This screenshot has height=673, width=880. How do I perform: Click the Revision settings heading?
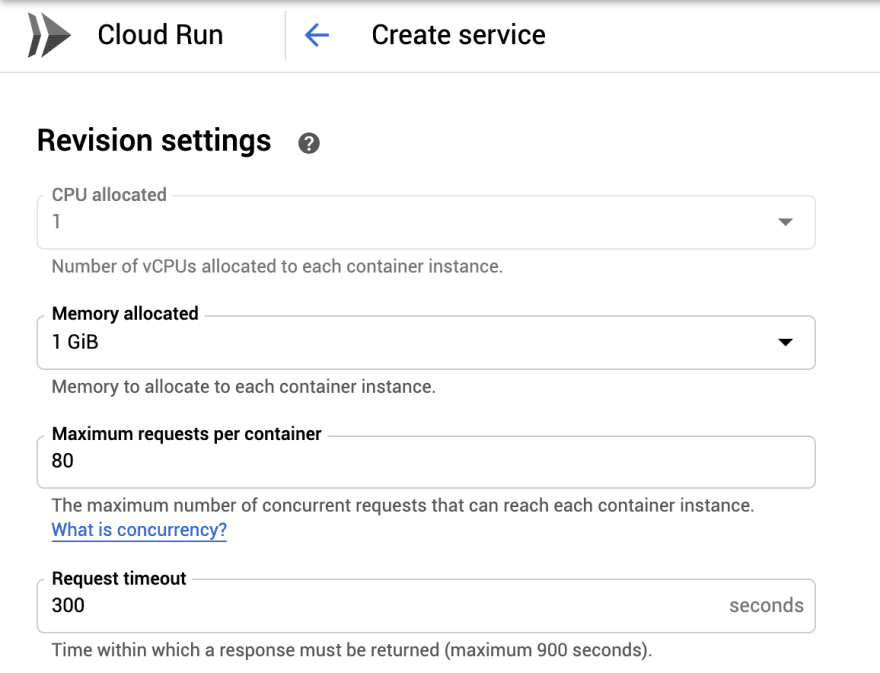point(154,140)
